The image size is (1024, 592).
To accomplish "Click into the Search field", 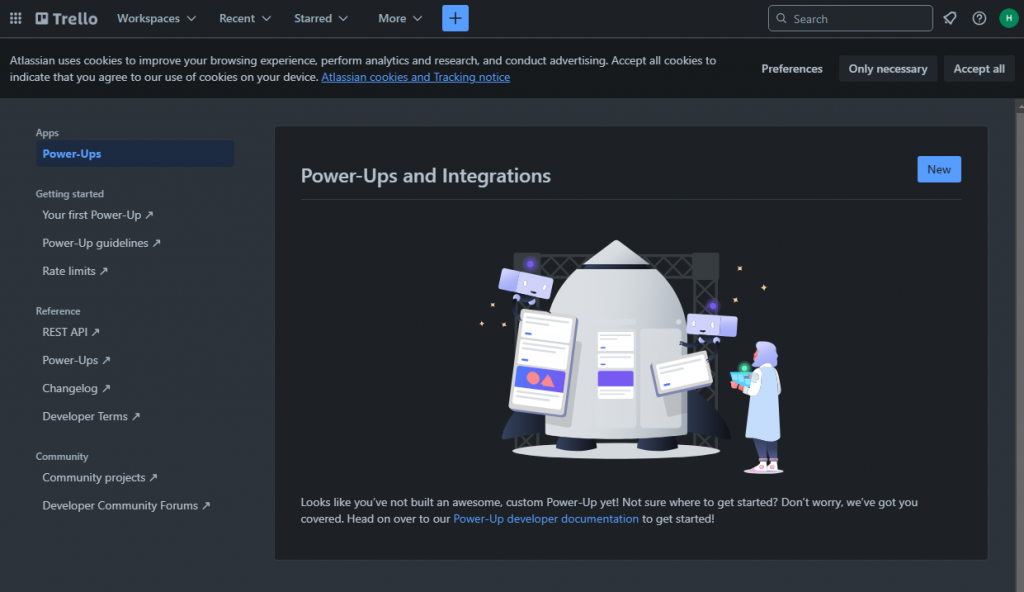I will point(850,18).
